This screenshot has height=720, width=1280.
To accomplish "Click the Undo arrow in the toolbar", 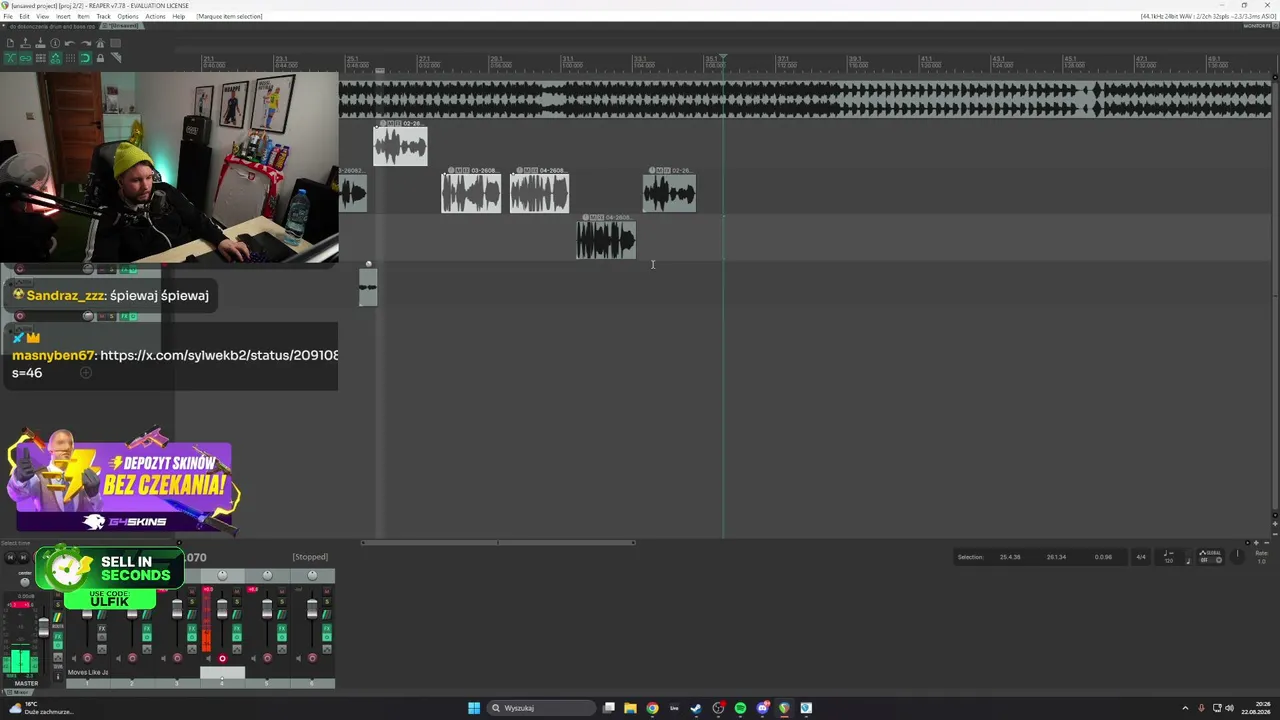I will tap(70, 43).
